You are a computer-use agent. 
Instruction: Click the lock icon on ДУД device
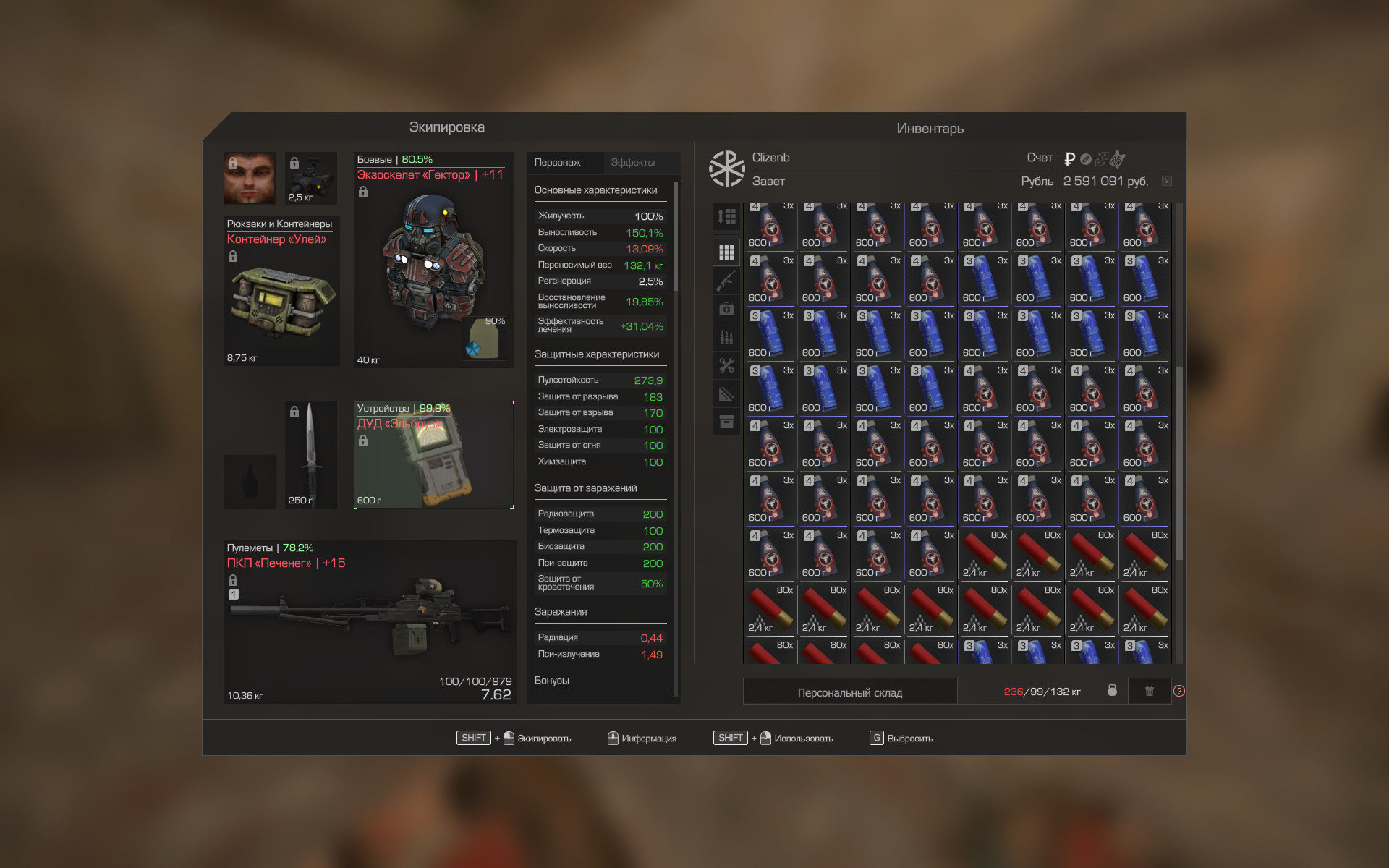tap(363, 441)
